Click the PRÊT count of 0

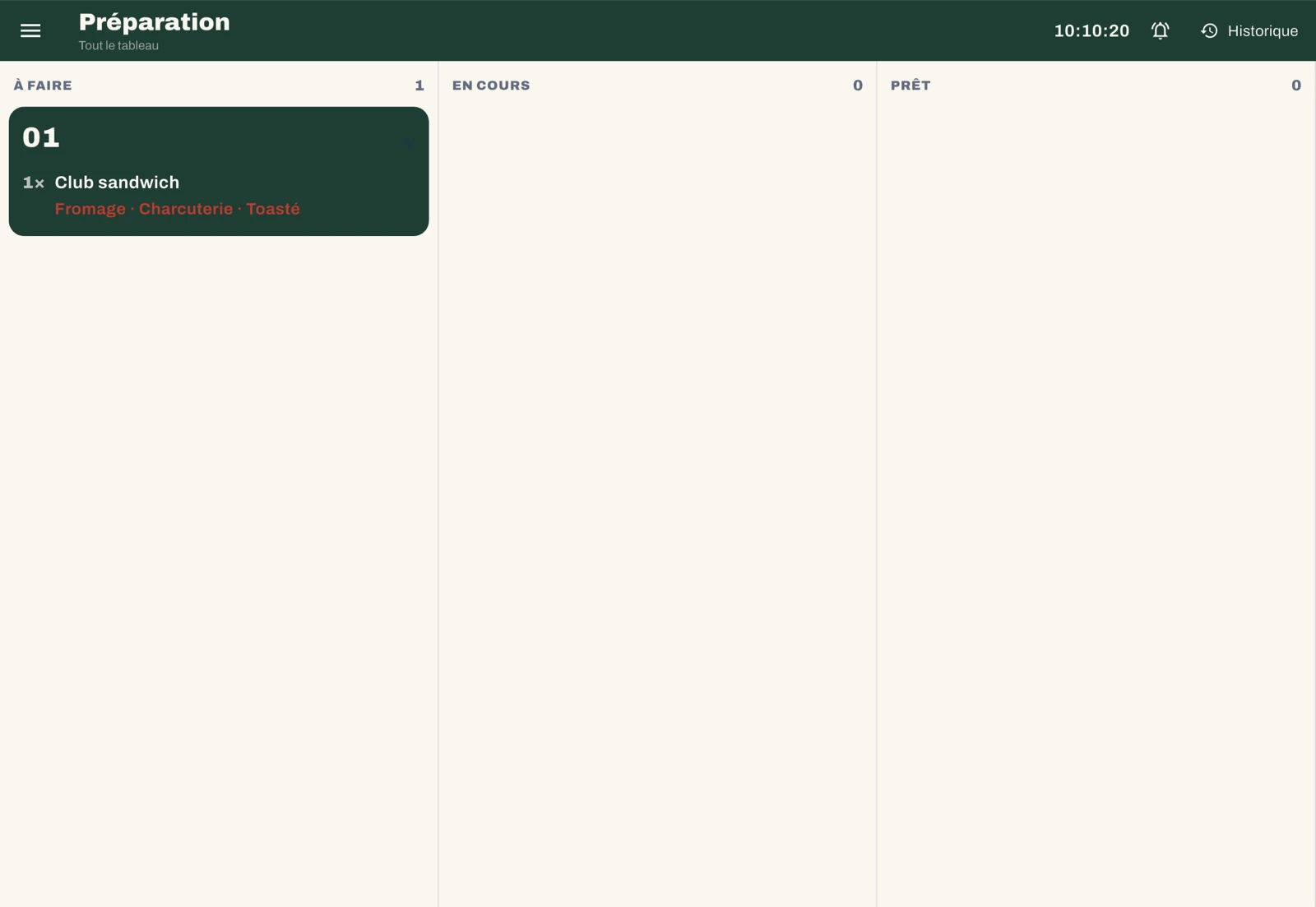1296,86
